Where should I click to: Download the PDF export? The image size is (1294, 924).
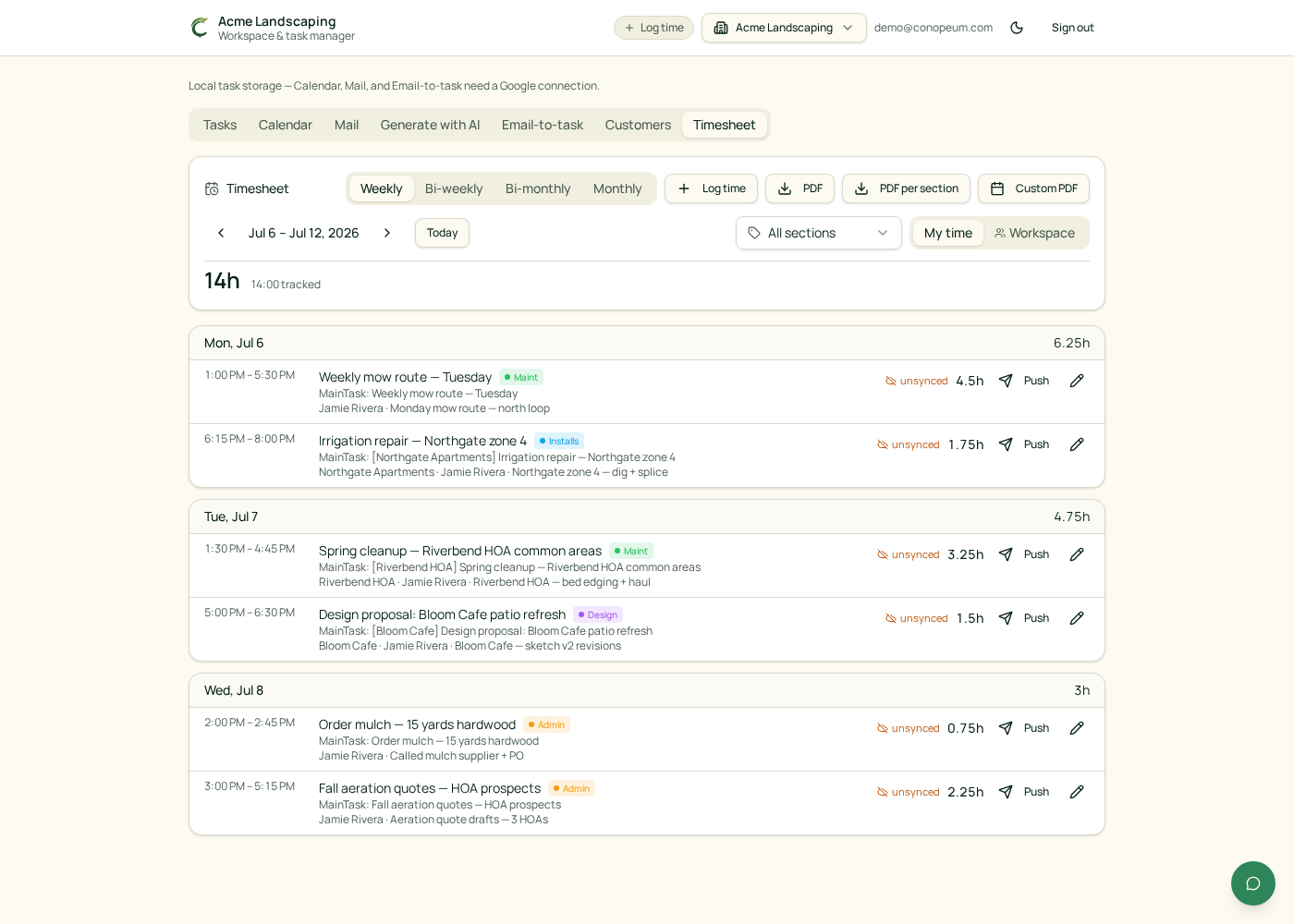800,188
